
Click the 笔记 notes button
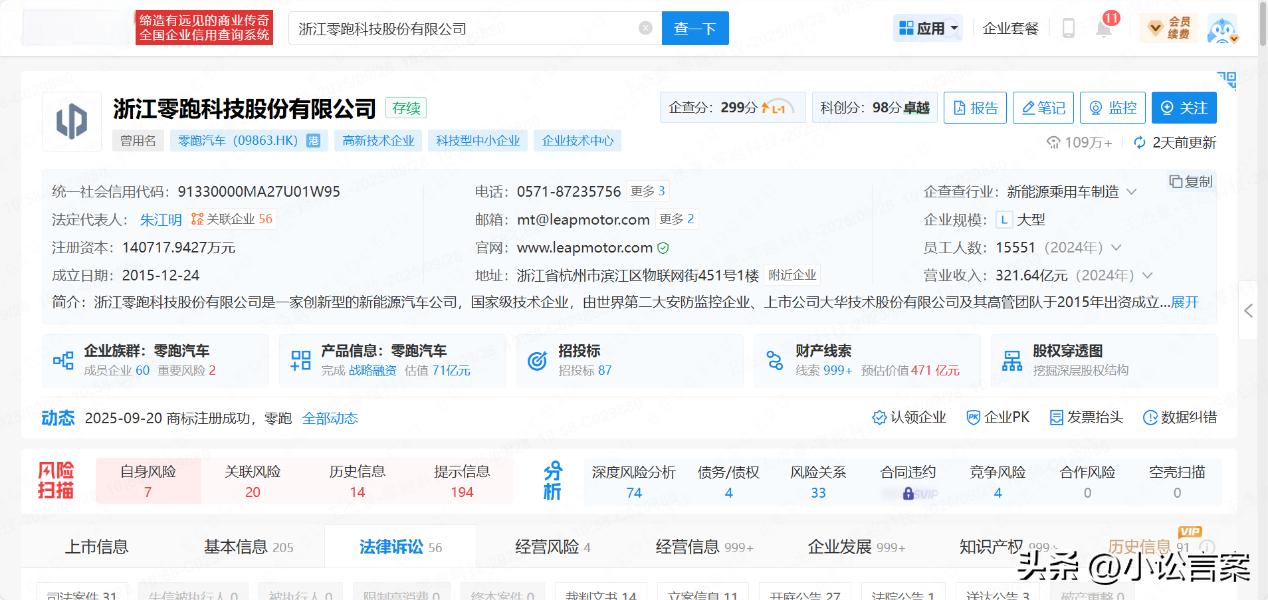(1043, 108)
